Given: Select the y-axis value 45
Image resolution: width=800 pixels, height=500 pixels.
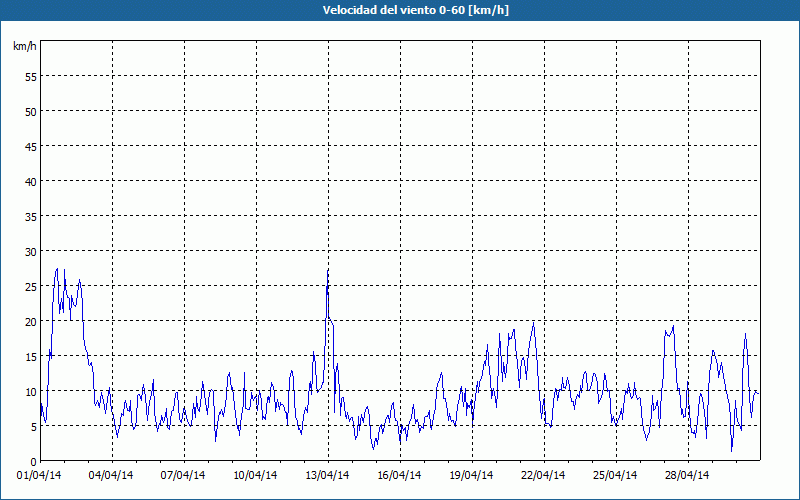Looking at the screenshot, I should pyautogui.click(x=31, y=147).
